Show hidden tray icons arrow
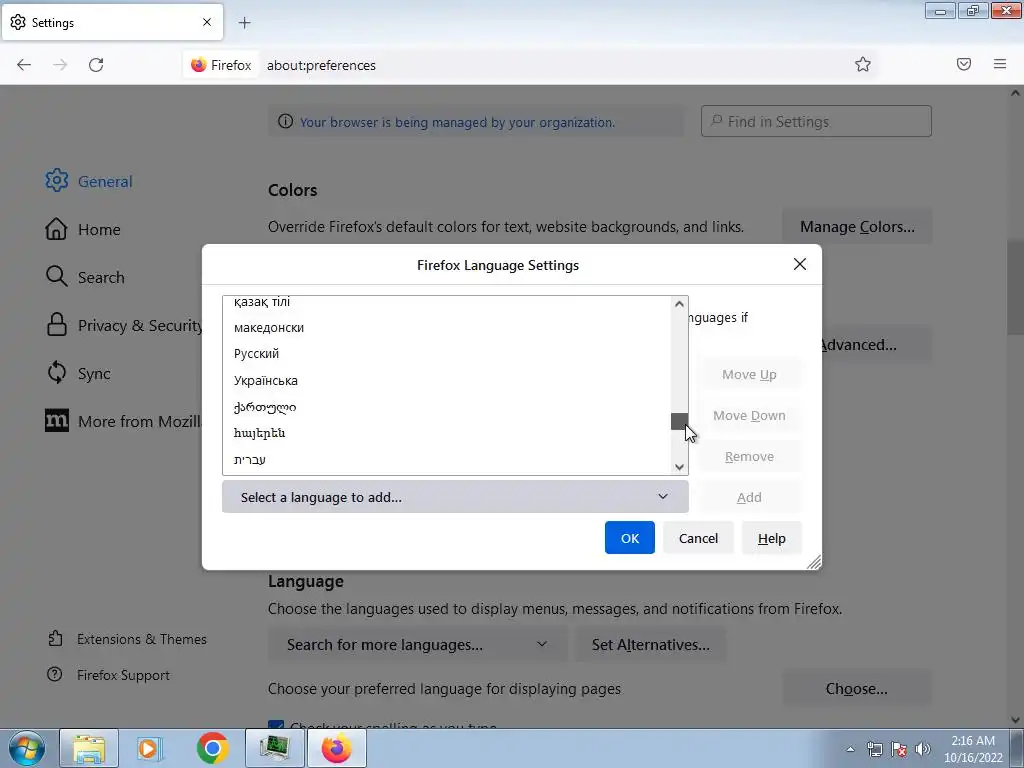1024x768 pixels. [850, 749]
